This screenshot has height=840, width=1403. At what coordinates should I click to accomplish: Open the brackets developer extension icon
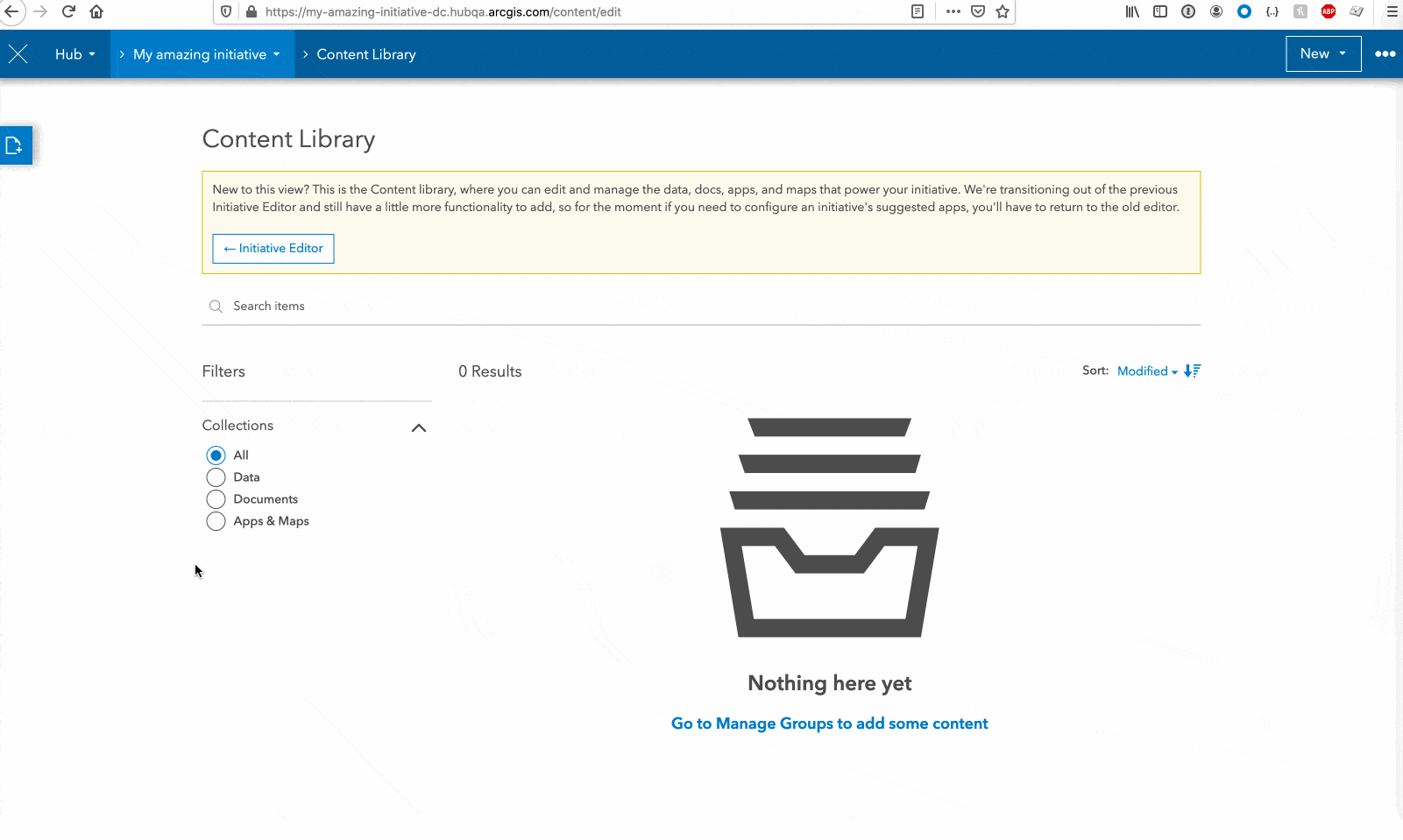(x=1273, y=11)
